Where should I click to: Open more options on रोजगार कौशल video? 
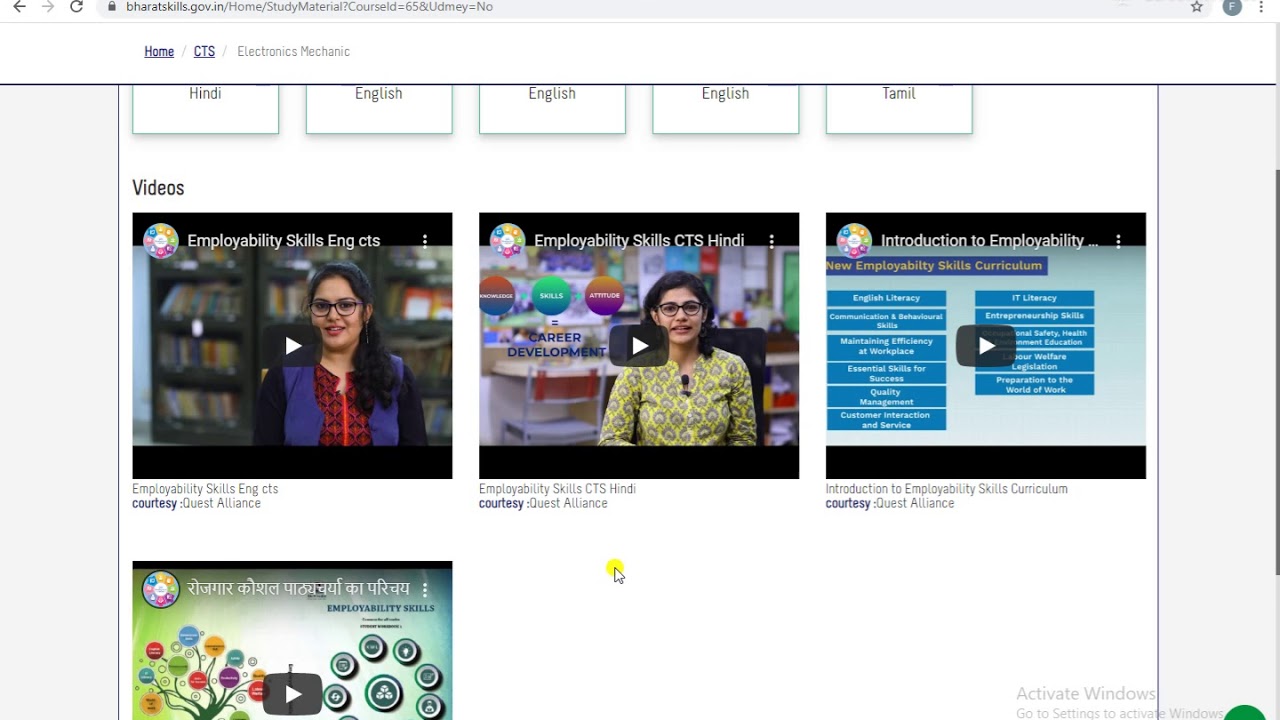[x=425, y=589]
